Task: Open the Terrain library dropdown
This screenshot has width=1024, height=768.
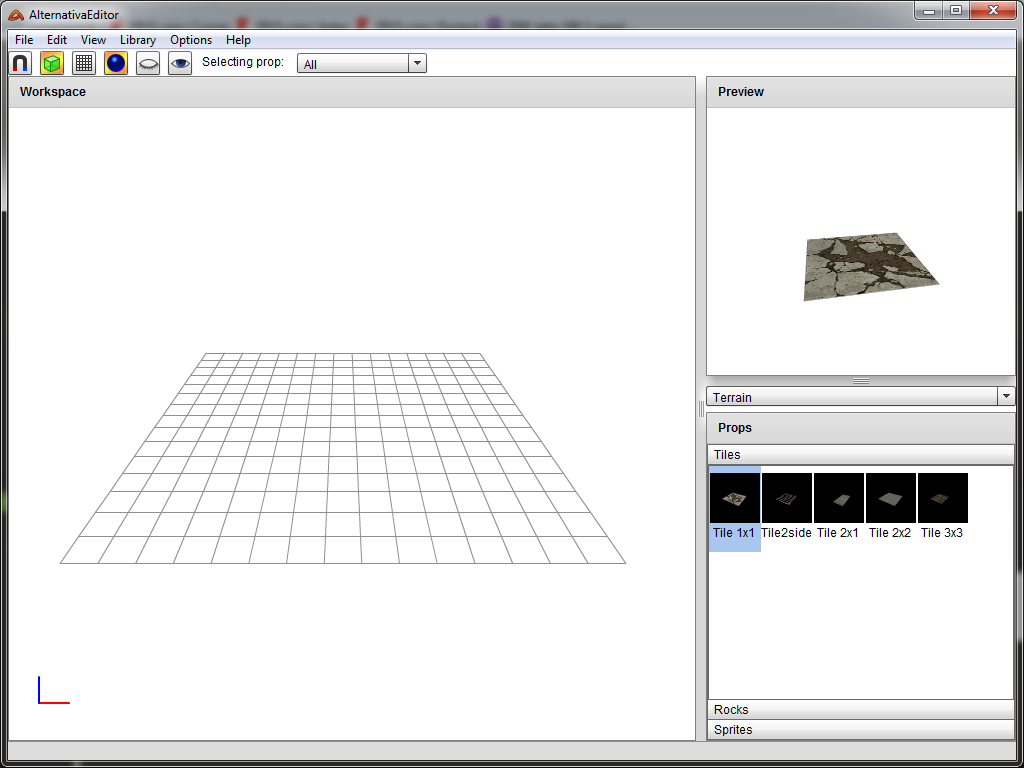Action: (860, 397)
